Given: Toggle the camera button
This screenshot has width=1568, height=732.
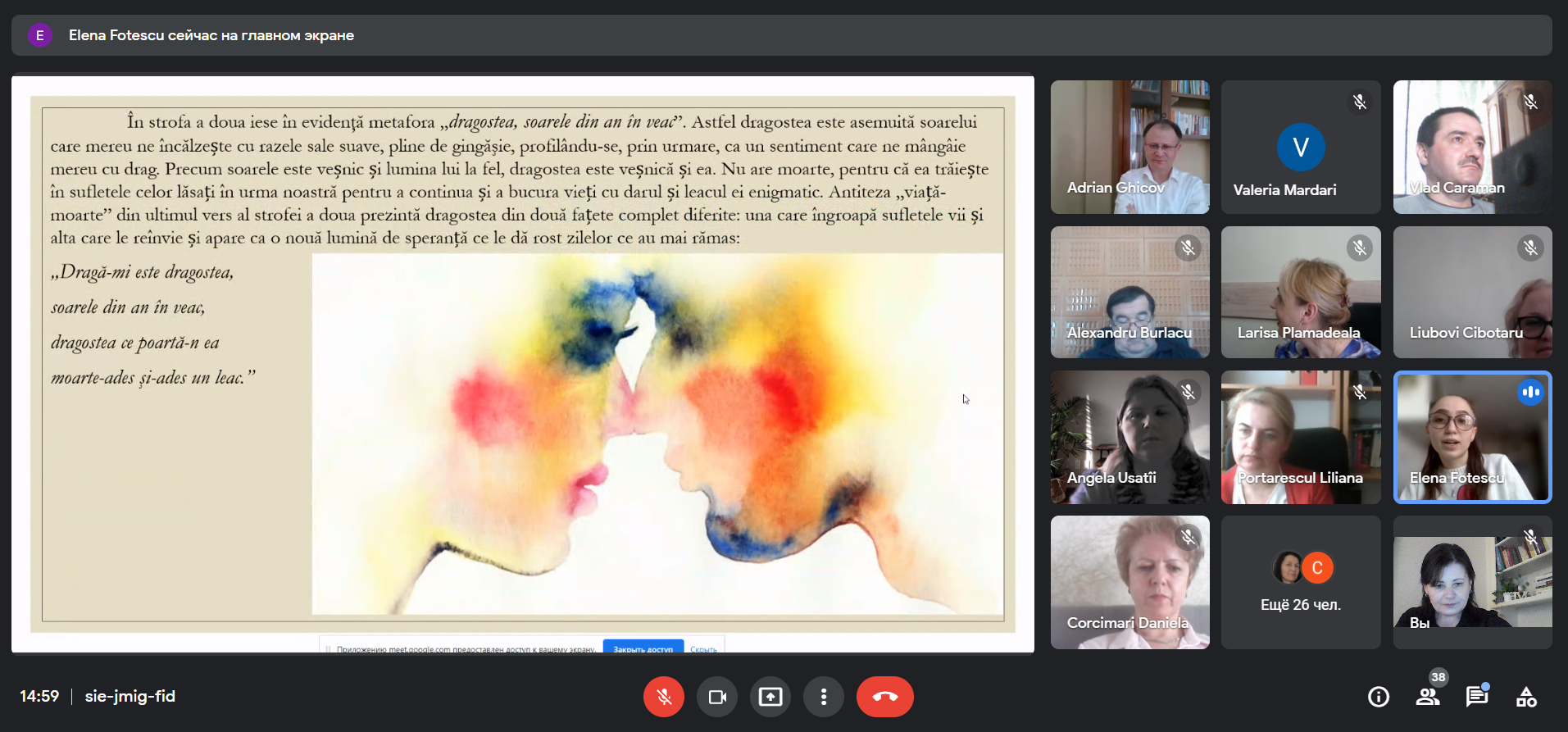Looking at the screenshot, I should [x=717, y=697].
